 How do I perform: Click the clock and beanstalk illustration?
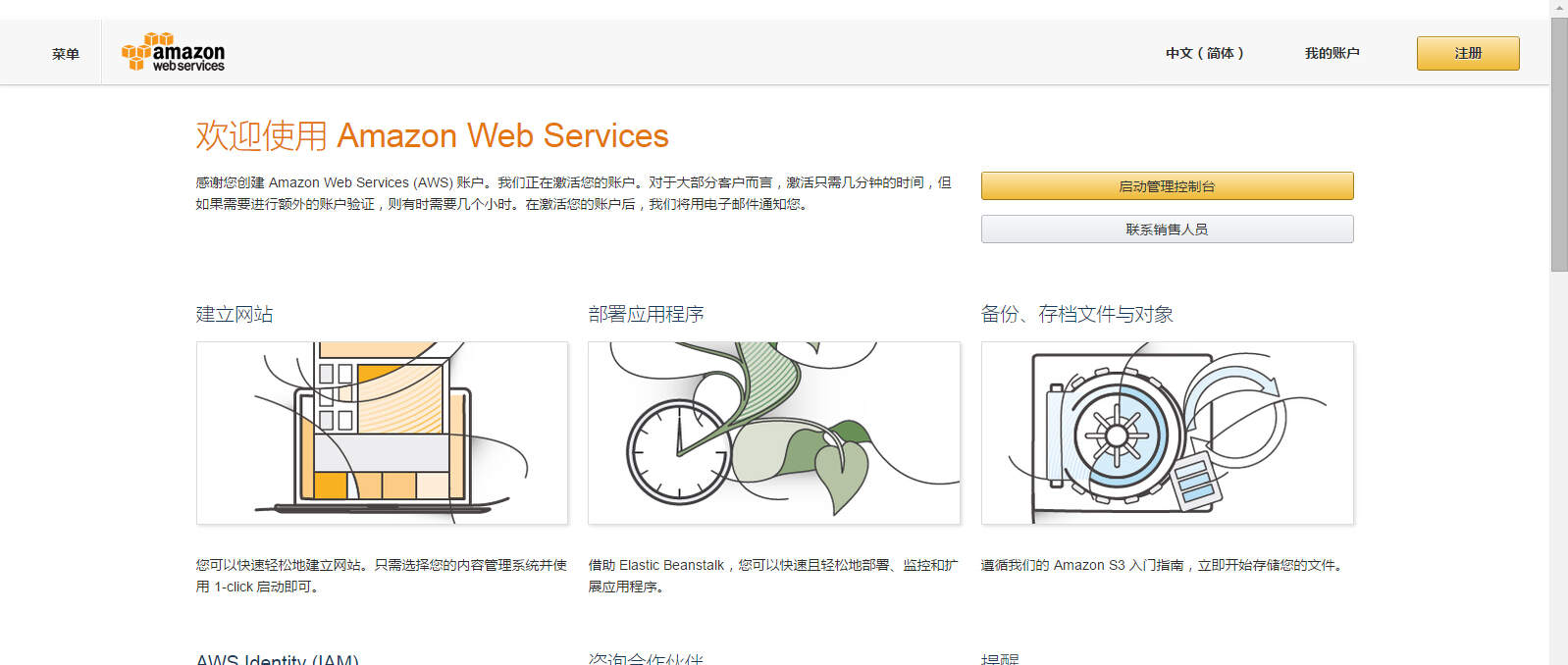773,433
